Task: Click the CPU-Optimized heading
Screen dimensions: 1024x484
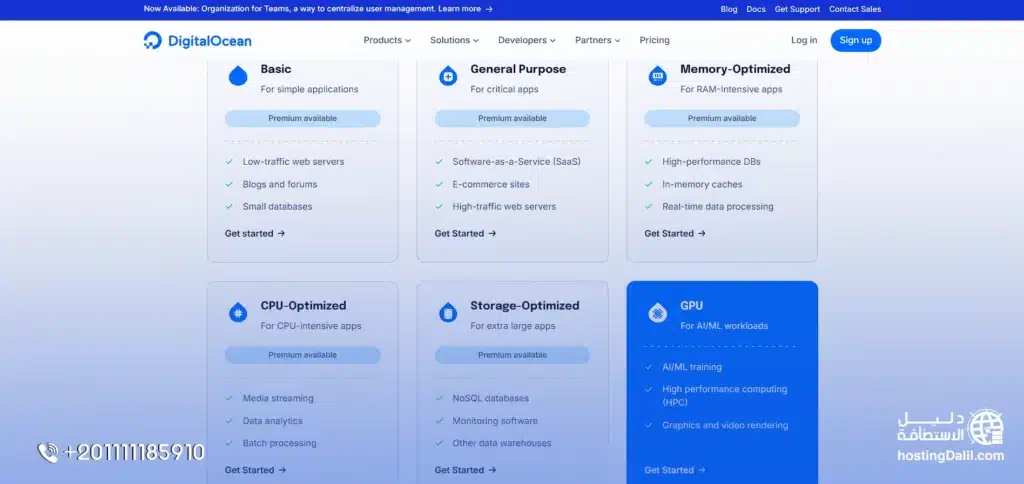Action: [x=303, y=305]
